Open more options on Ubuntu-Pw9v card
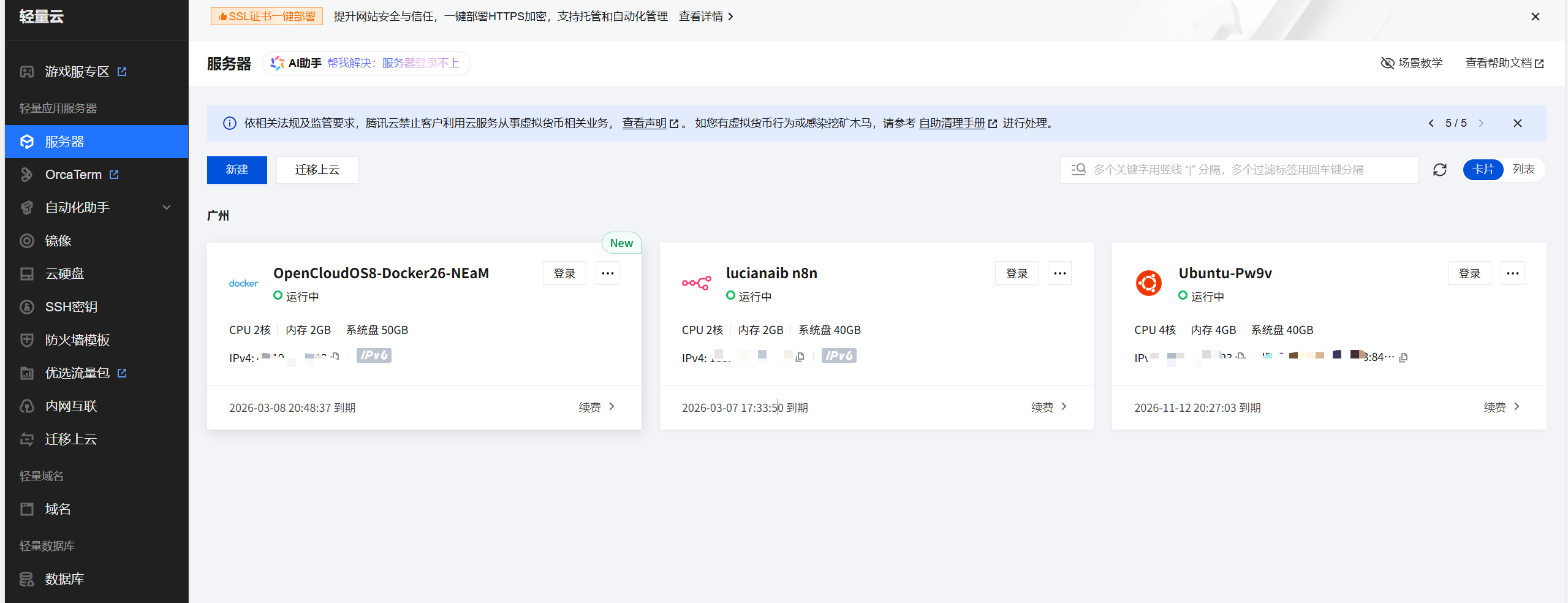 coord(1512,273)
